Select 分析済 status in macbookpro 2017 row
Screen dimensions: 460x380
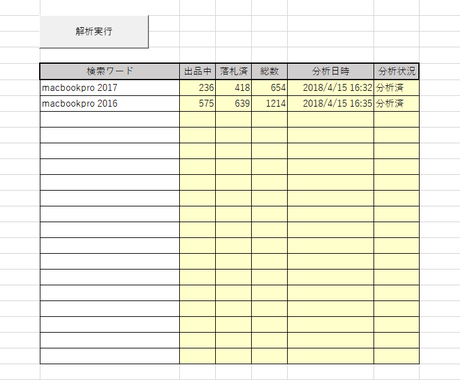[396, 88]
